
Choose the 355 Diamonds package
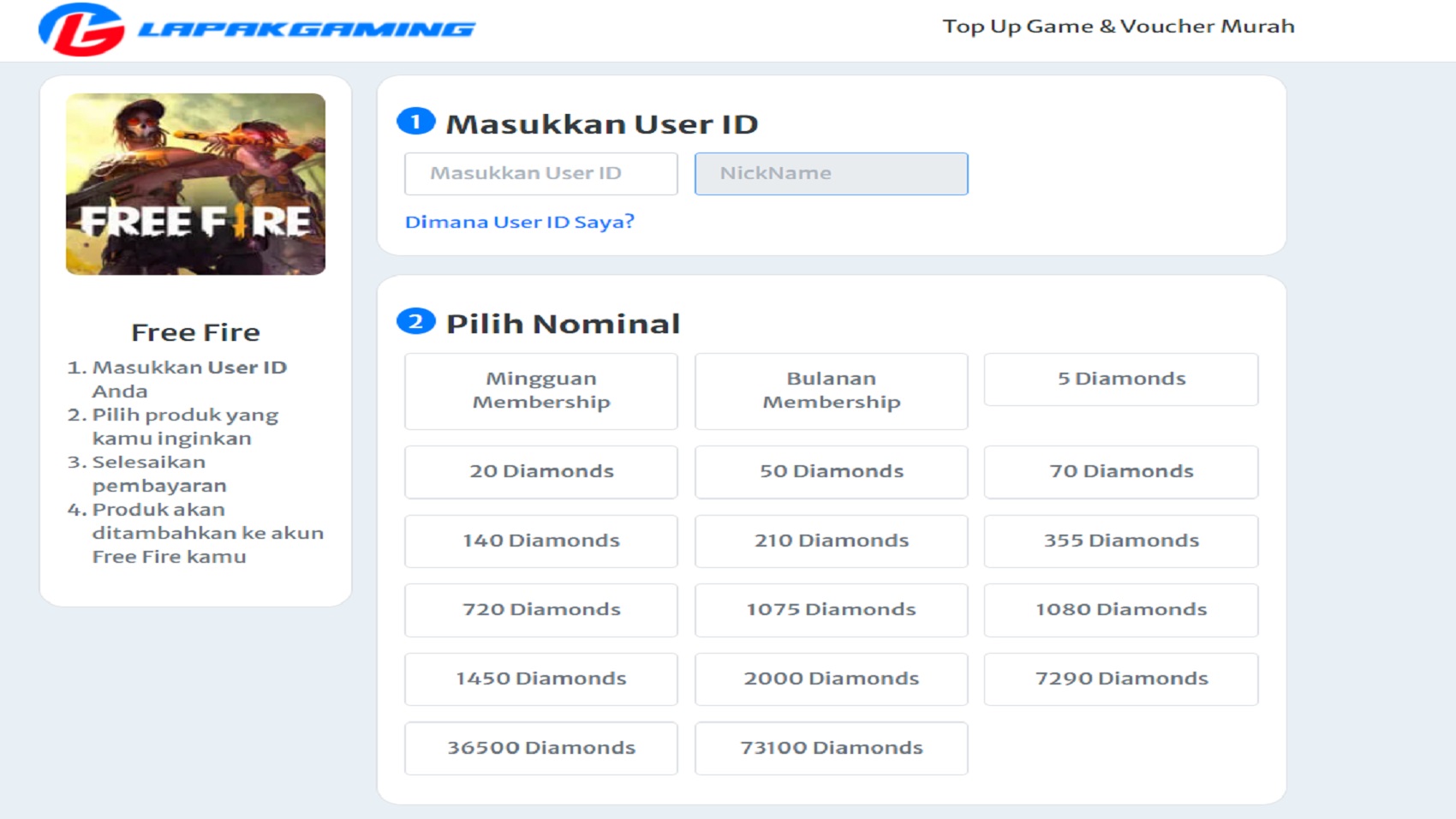1120,541
